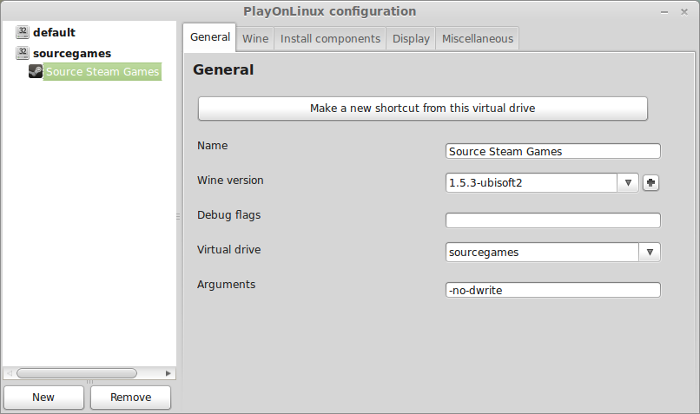This screenshot has width=700, height=414.
Task: Open the Display tab
Action: (411, 39)
